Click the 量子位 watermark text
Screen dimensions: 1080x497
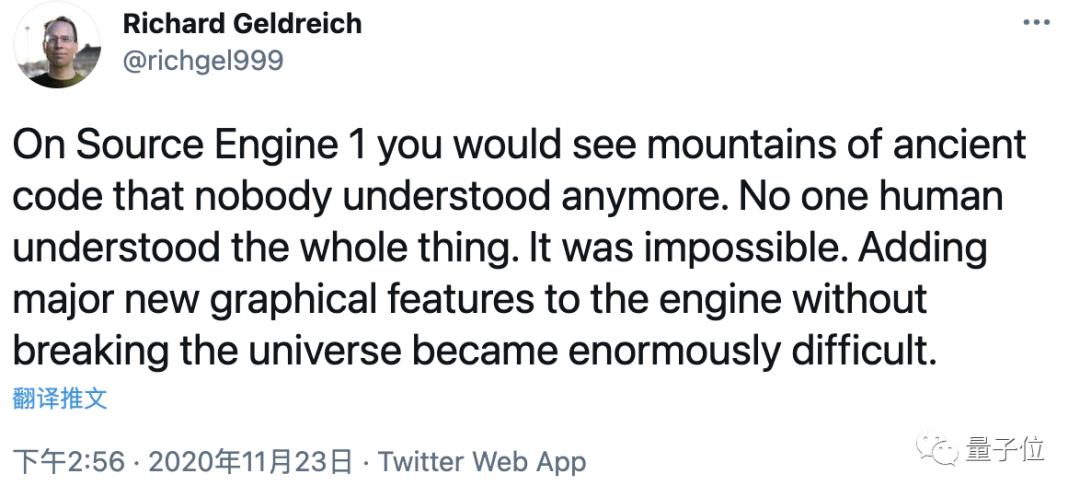pyautogui.click(x=1005, y=450)
